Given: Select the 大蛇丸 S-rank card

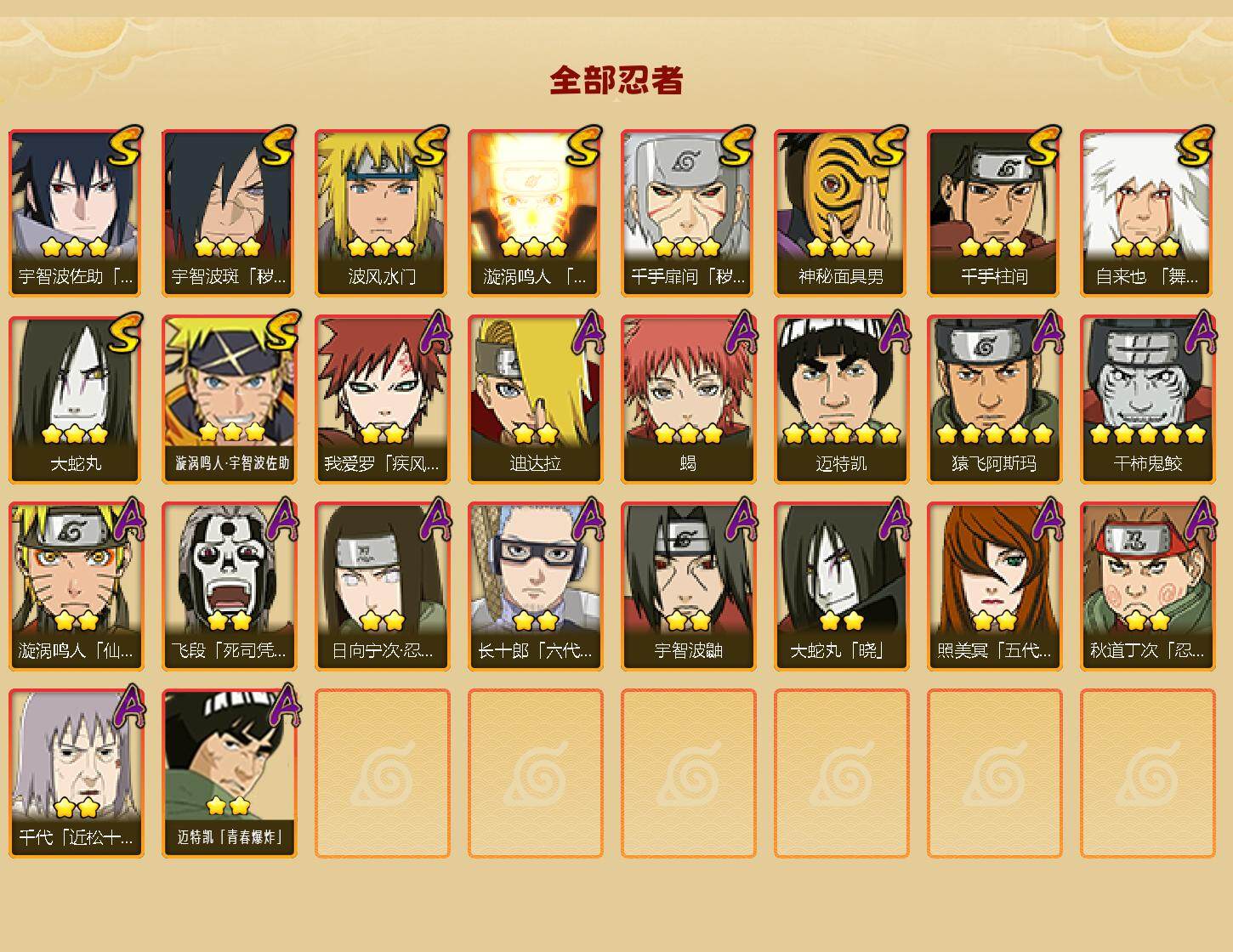Looking at the screenshot, I should (76, 399).
